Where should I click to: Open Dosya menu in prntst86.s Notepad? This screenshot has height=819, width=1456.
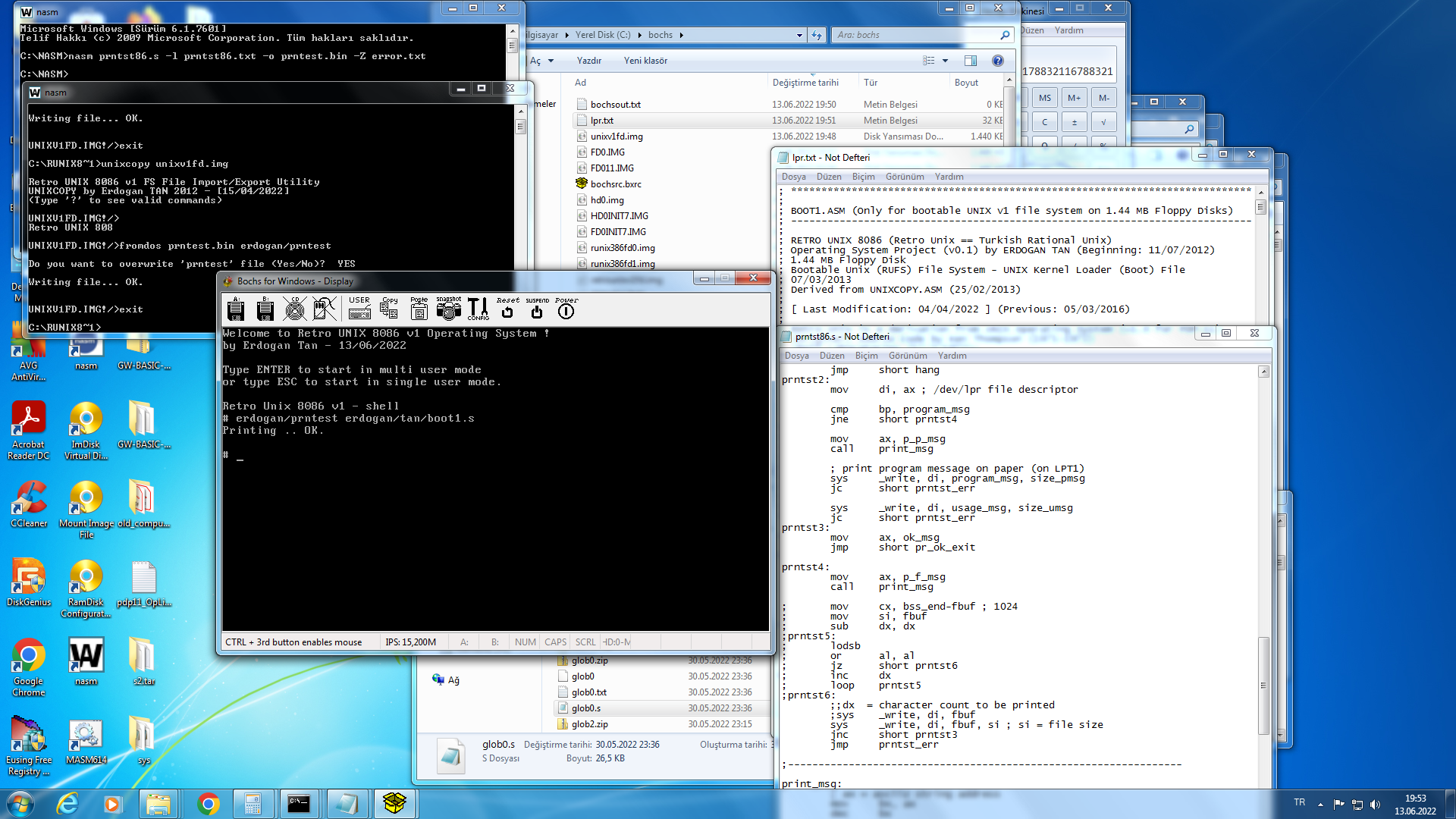796,356
